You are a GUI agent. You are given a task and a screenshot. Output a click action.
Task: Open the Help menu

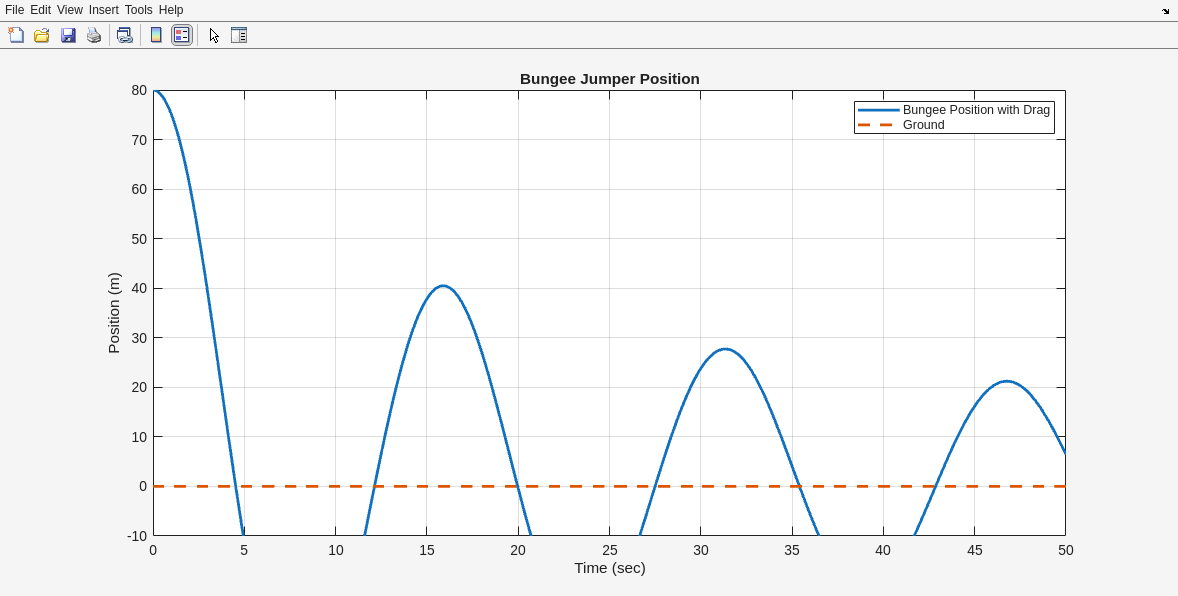pyautogui.click(x=171, y=10)
